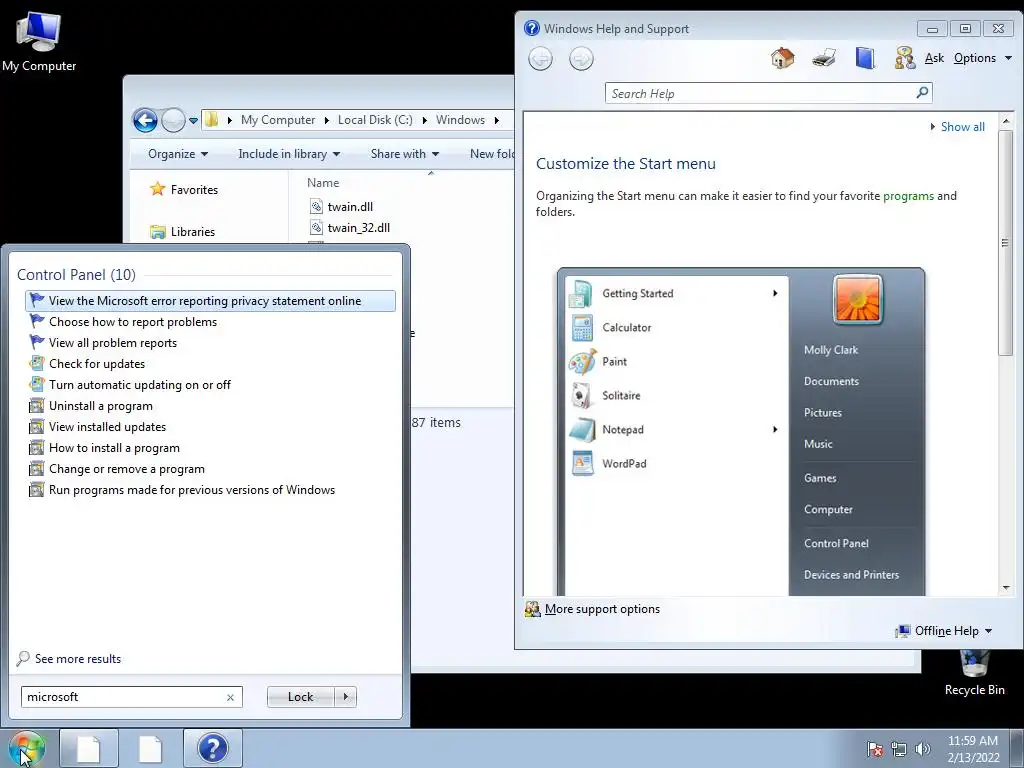
Task: Select How to install a program
Action: tap(210, 448)
